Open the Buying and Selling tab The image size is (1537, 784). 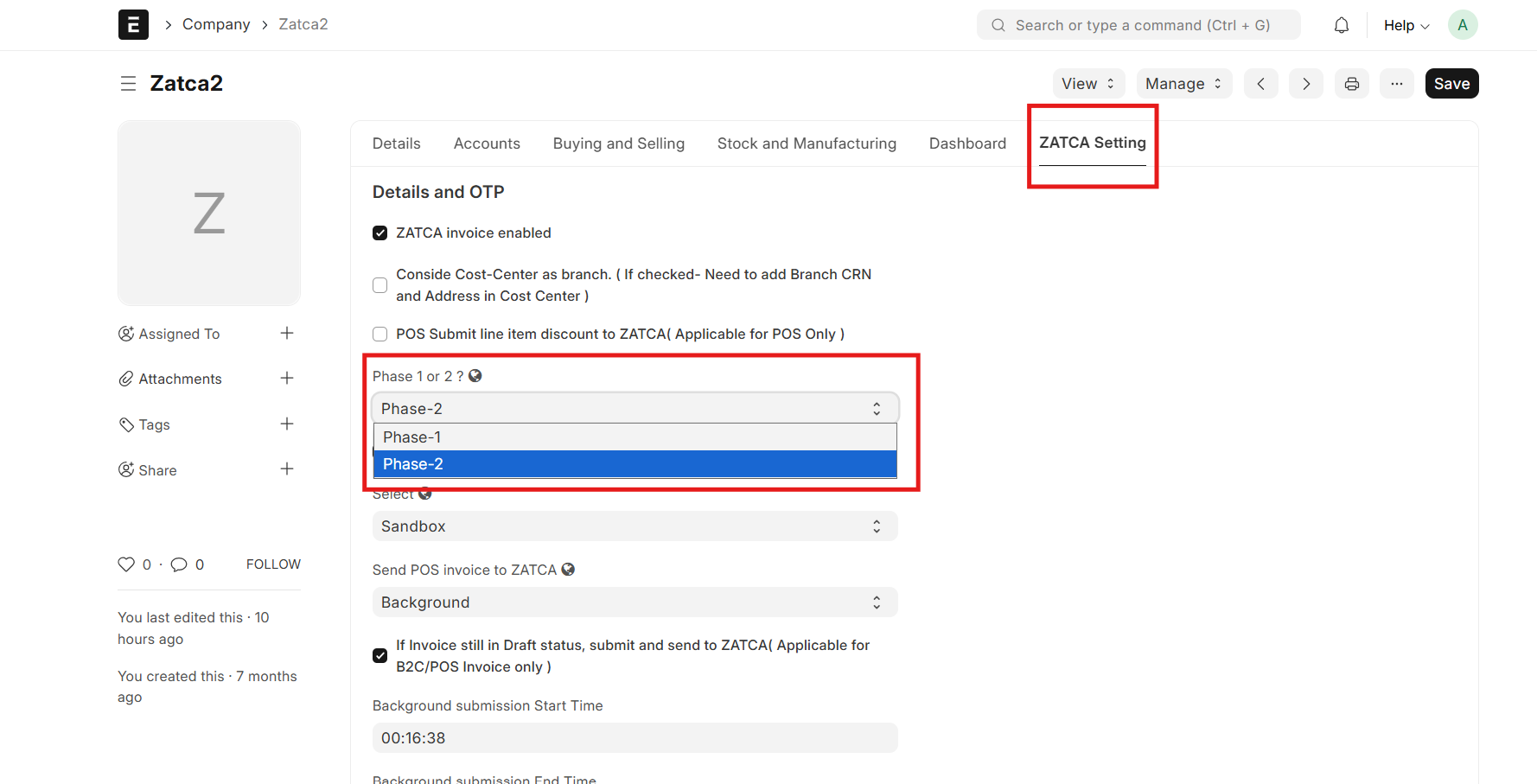point(619,143)
